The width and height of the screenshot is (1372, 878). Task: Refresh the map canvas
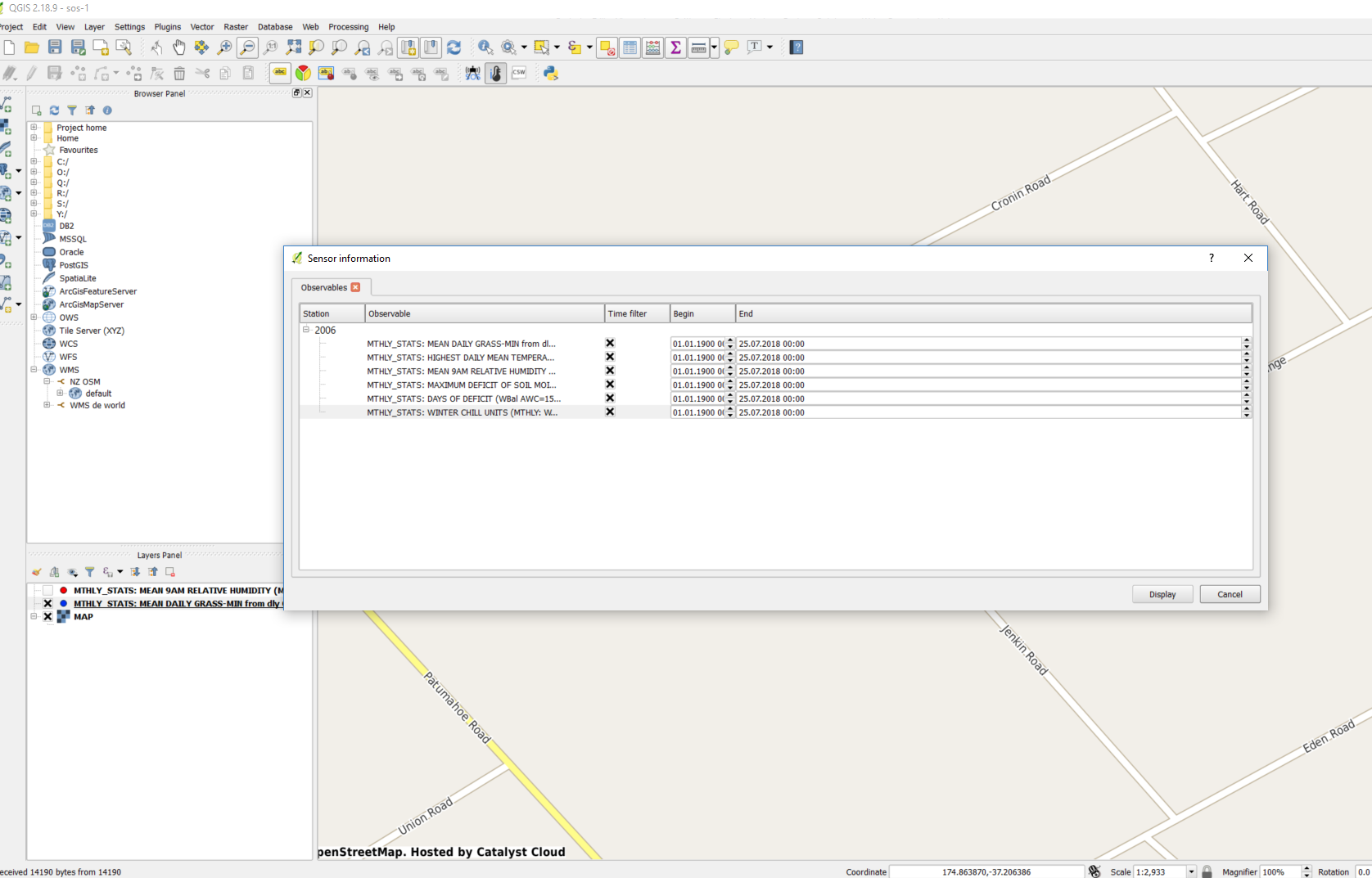pyautogui.click(x=454, y=47)
